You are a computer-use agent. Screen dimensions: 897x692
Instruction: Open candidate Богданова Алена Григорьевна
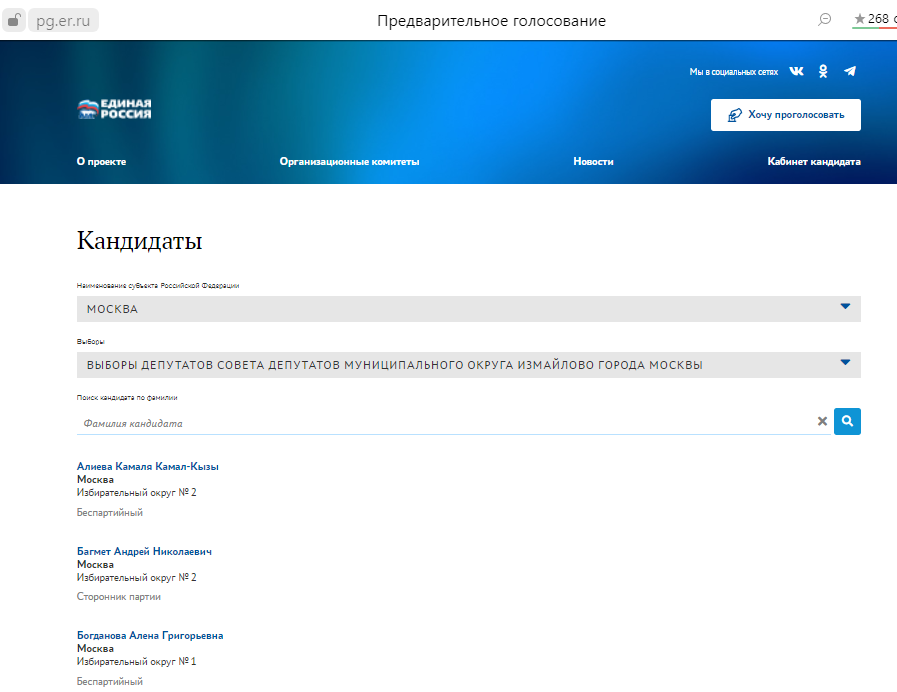click(150, 635)
